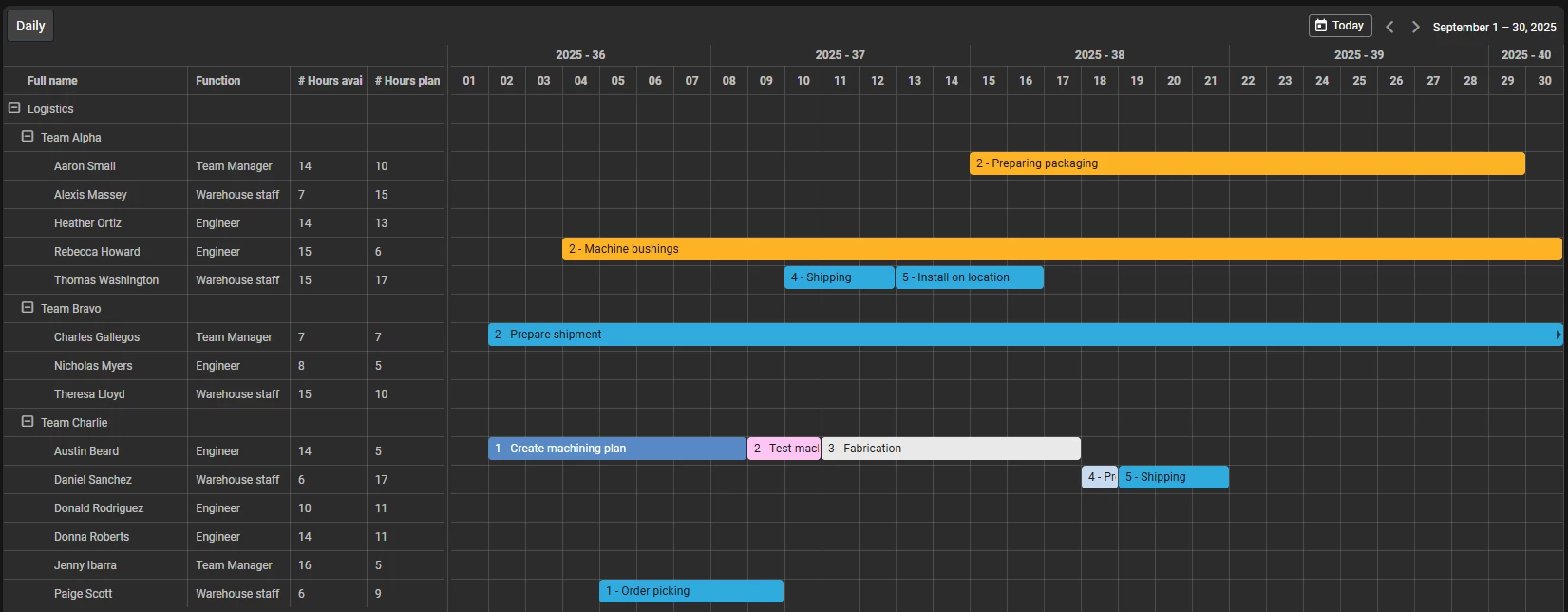Image resolution: width=1568 pixels, height=612 pixels.
Task: Select the pink Test machine task
Action: [x=784, y=449]
